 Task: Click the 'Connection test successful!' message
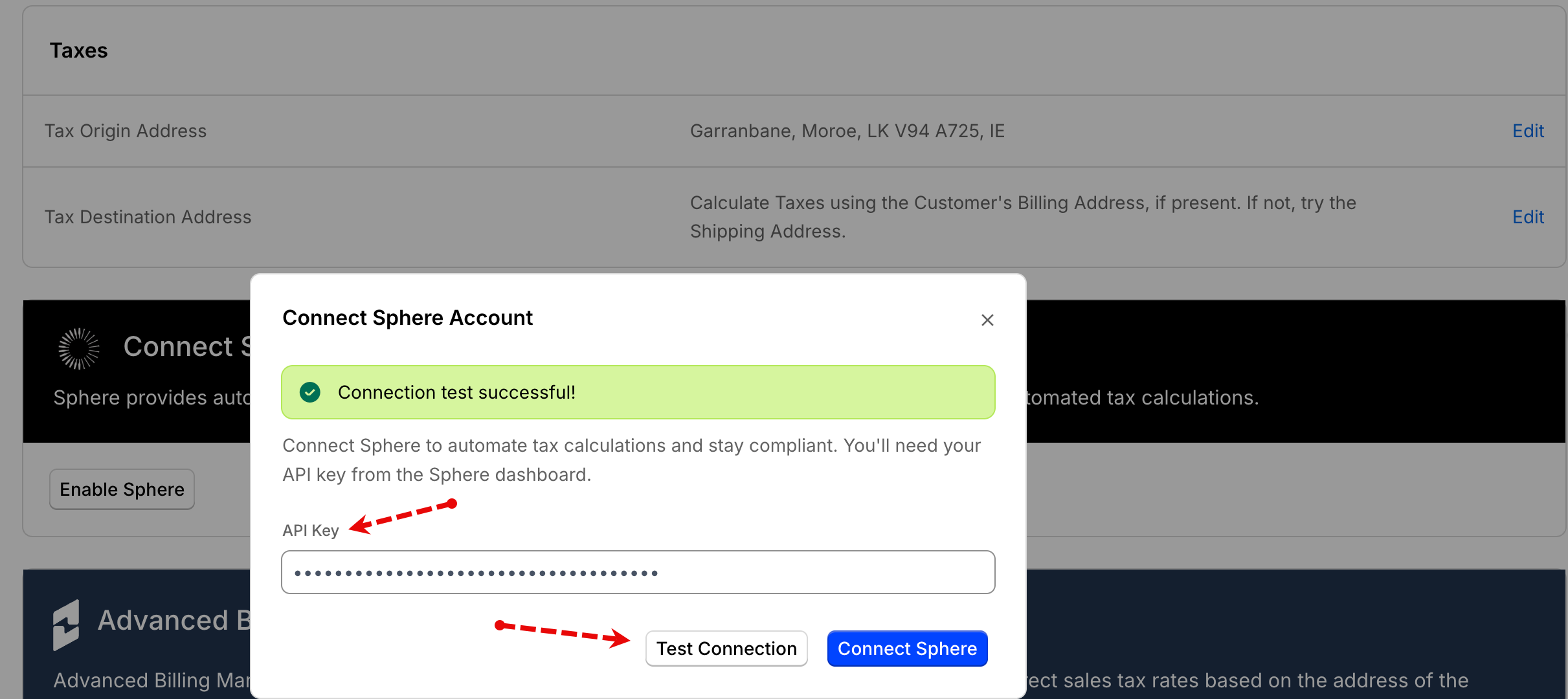(456, 392)
